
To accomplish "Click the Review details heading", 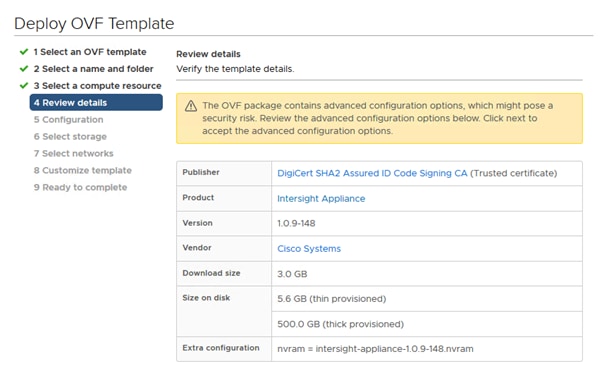I will 208,54.
